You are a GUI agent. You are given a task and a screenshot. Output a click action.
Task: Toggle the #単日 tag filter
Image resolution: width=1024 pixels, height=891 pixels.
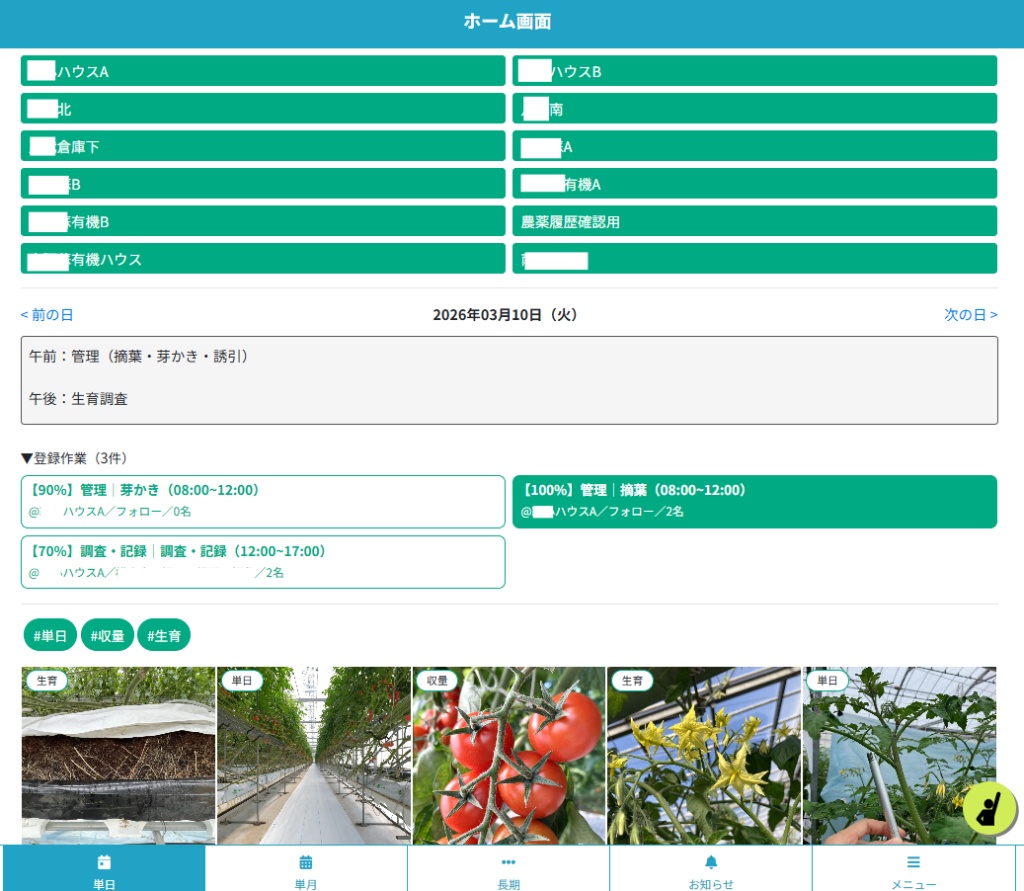point(50,635)
